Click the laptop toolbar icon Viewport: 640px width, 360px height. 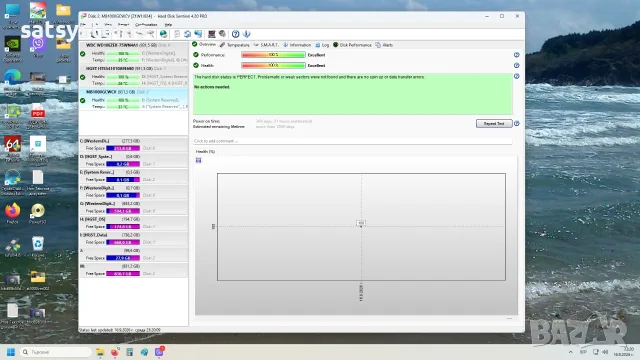(211, 34)
